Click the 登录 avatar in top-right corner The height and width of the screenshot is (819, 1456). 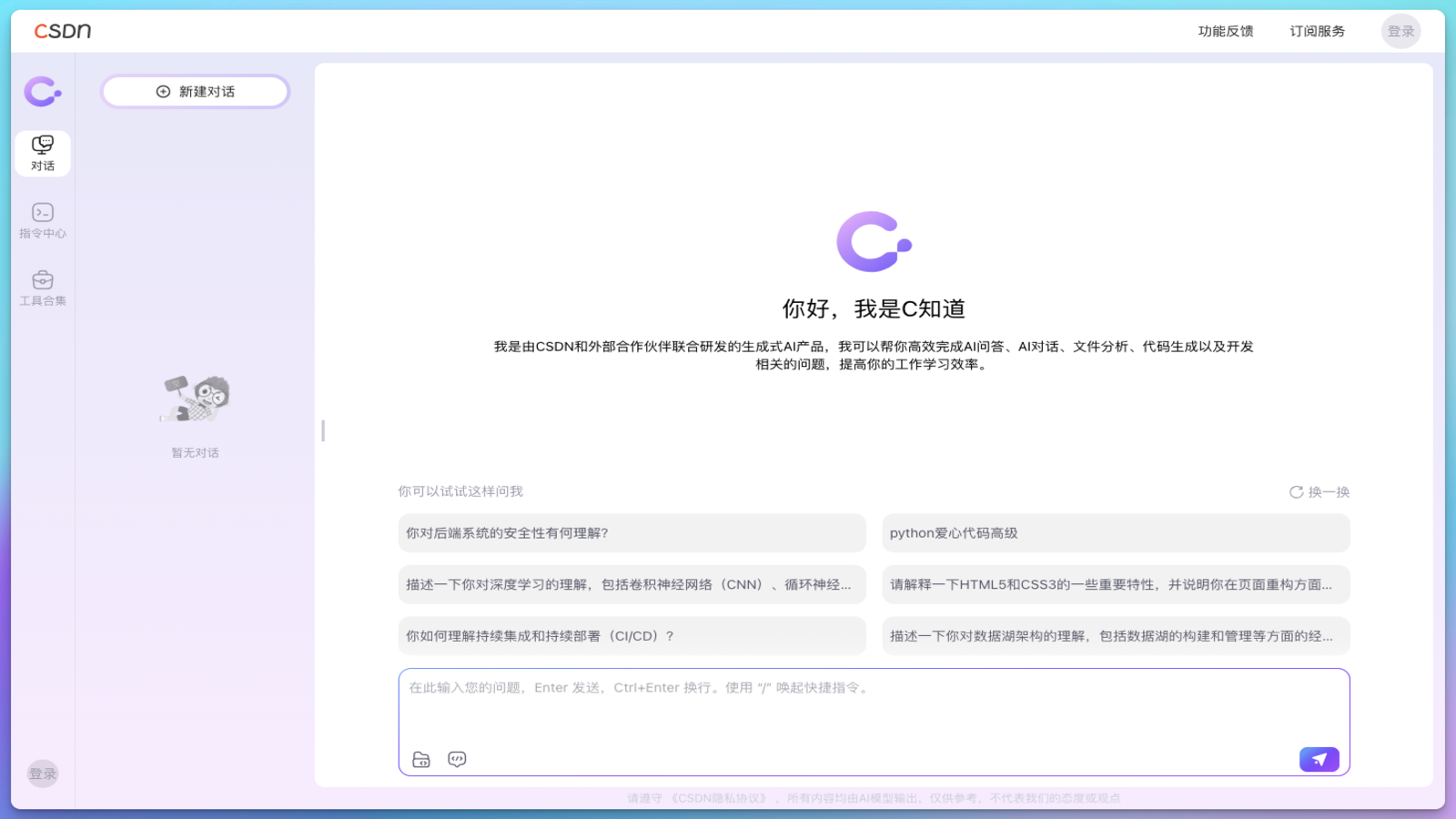pos(1400,30)
